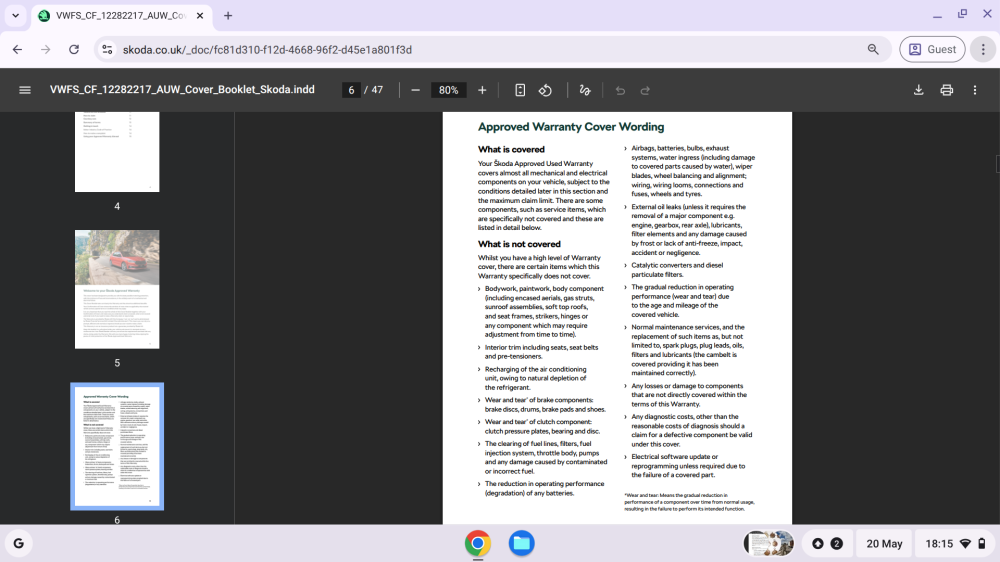
Task: Close the VWFS_CF tab
Action: pyautogui.click(x=200, y=15)
